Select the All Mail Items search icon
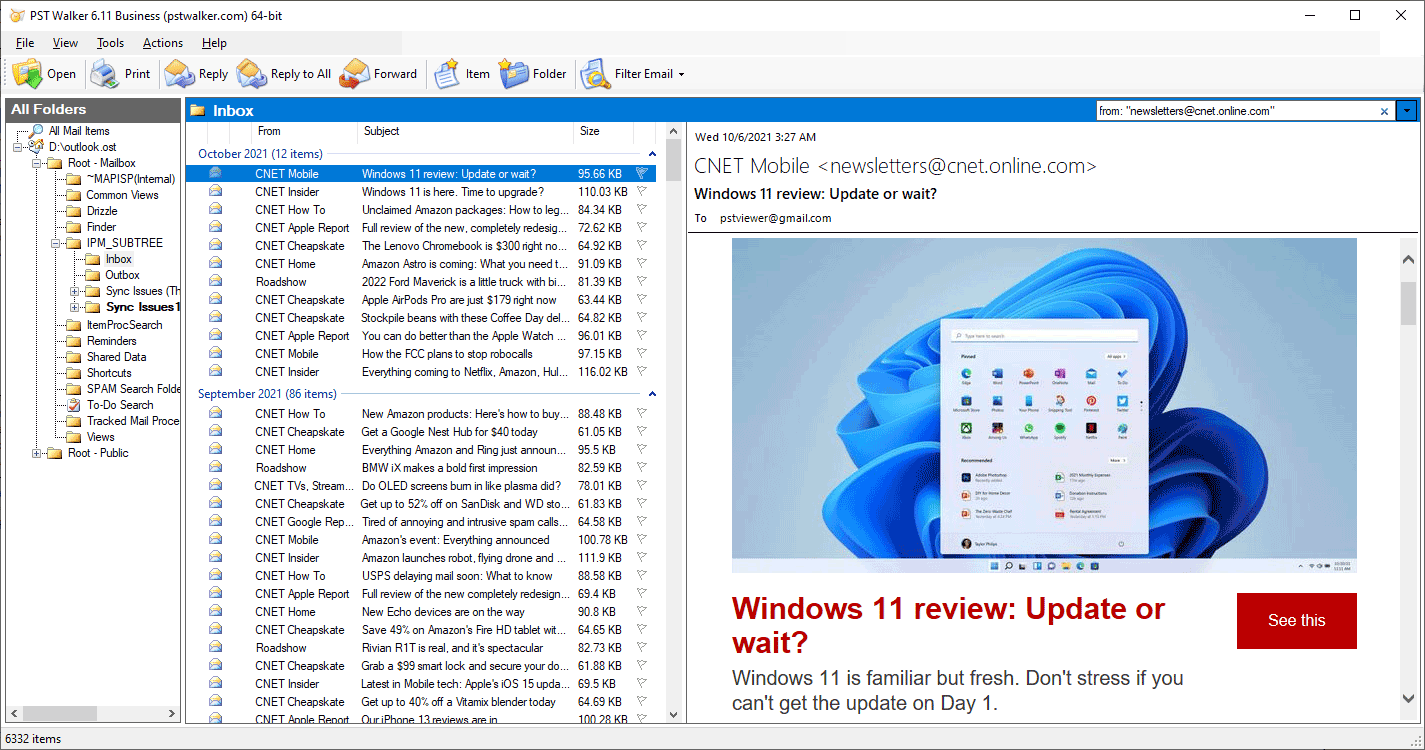 click(x=37, y=131)
